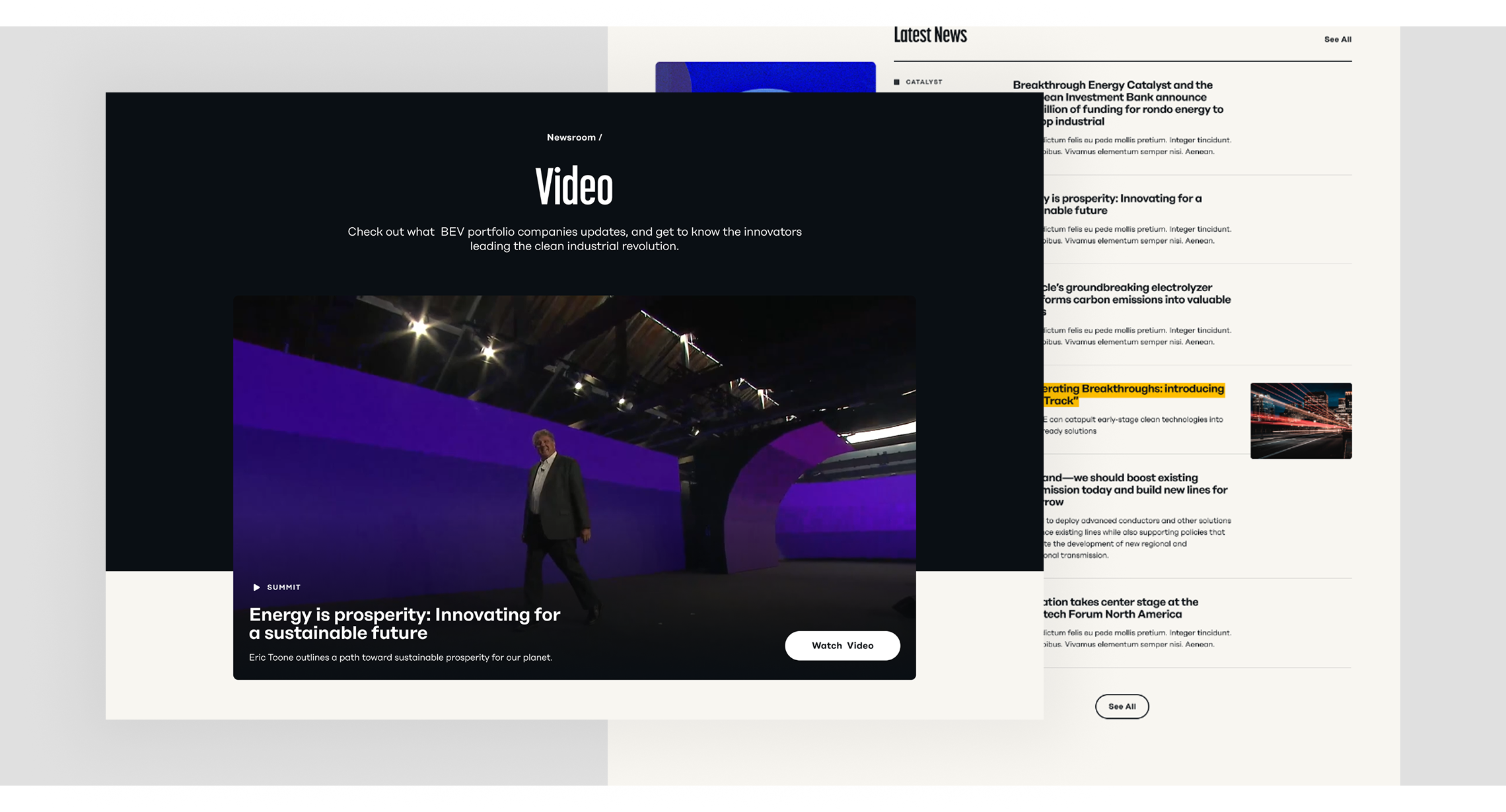Click the top 'See All' link
Image resolution: width=1506 pixels, height=812 pixels.
(x=1338, y=40)
